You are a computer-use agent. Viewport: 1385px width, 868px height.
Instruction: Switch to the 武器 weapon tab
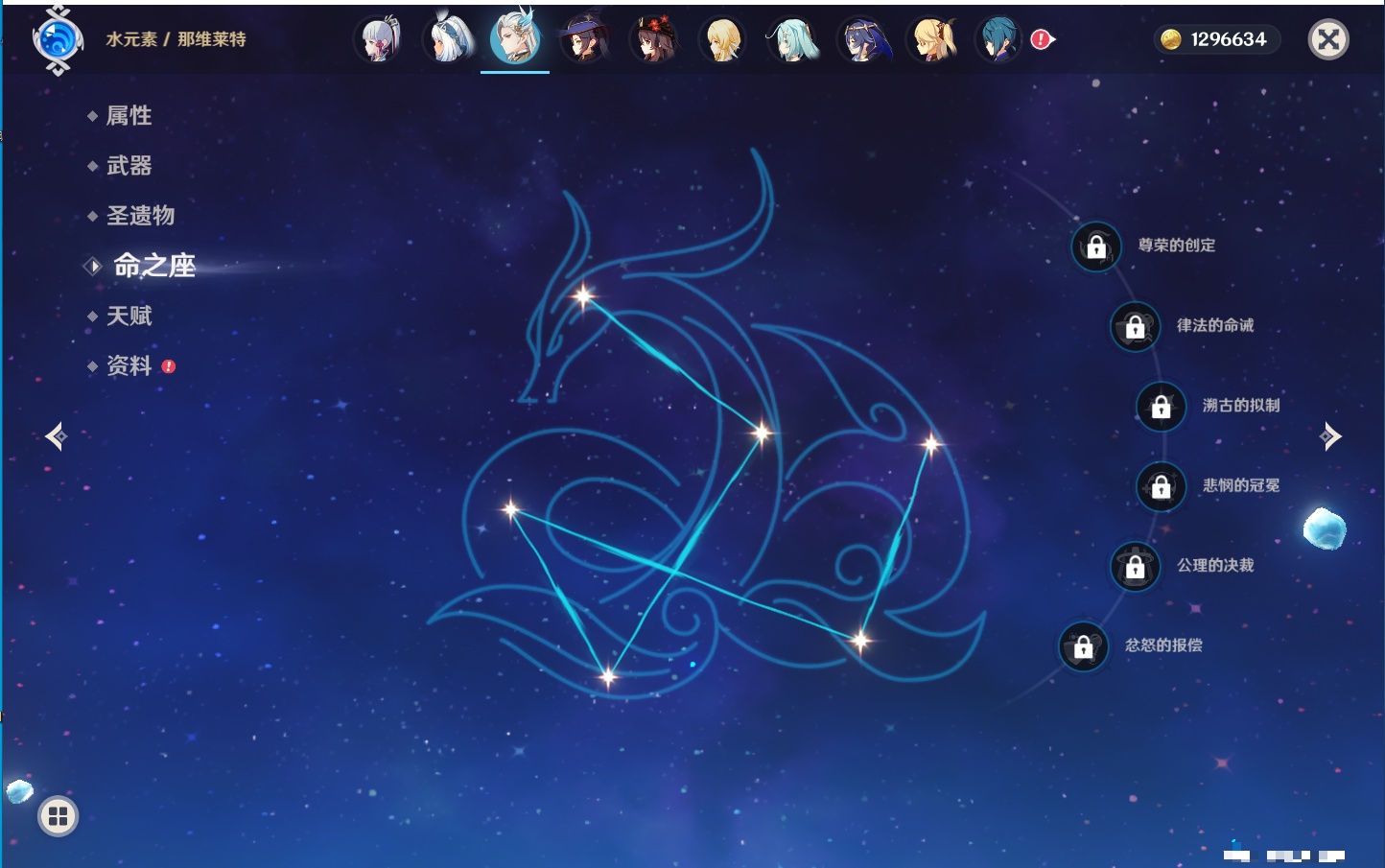click(129, 166)
